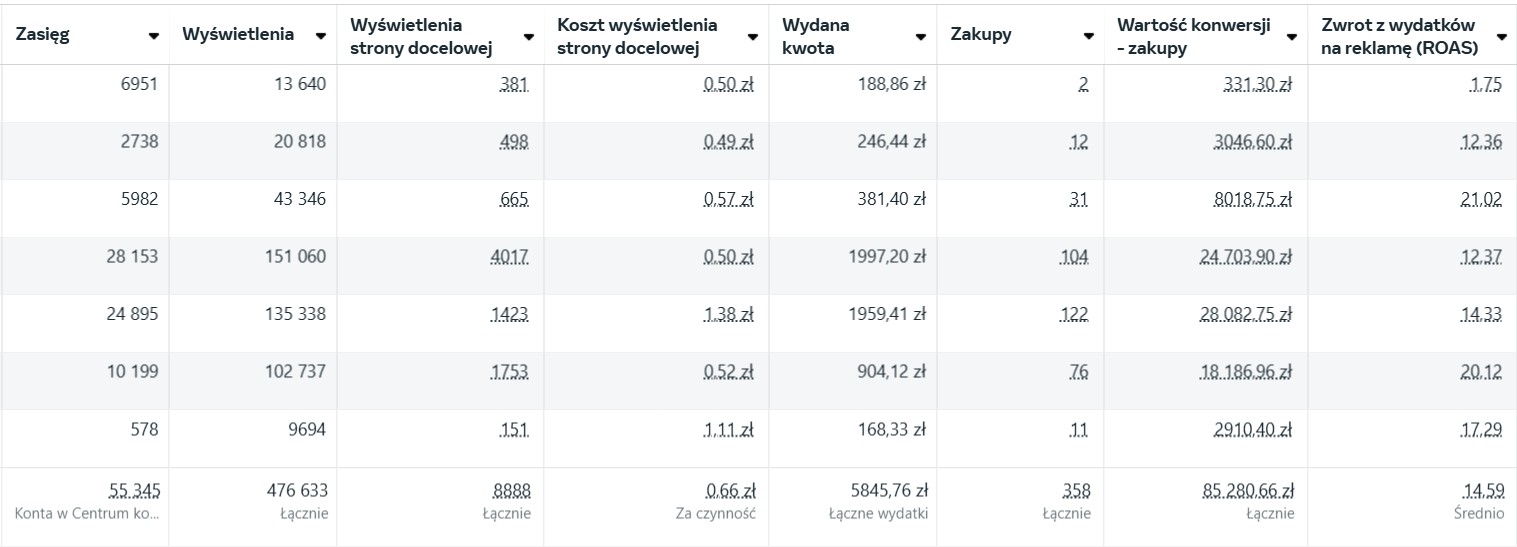Expand the Zakupy column dropdown arrow
This screenshot has height=547, width=1517.
pos(1088,37)
